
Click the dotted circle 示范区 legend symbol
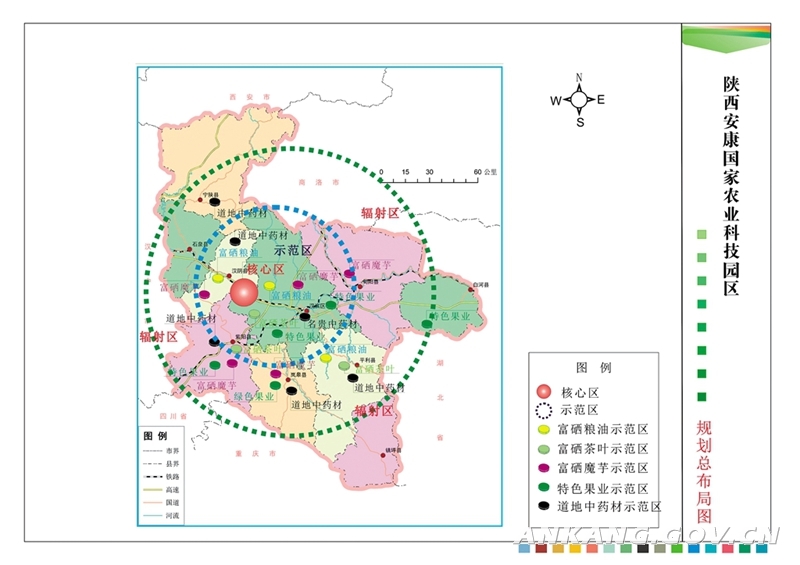[543, 410]
